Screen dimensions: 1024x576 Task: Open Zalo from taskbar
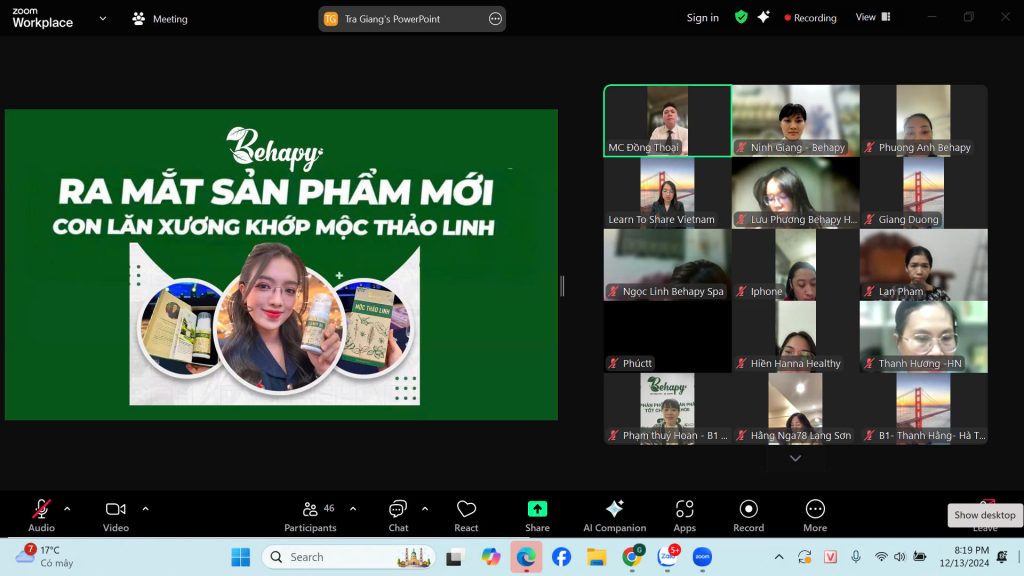point(667,557)
